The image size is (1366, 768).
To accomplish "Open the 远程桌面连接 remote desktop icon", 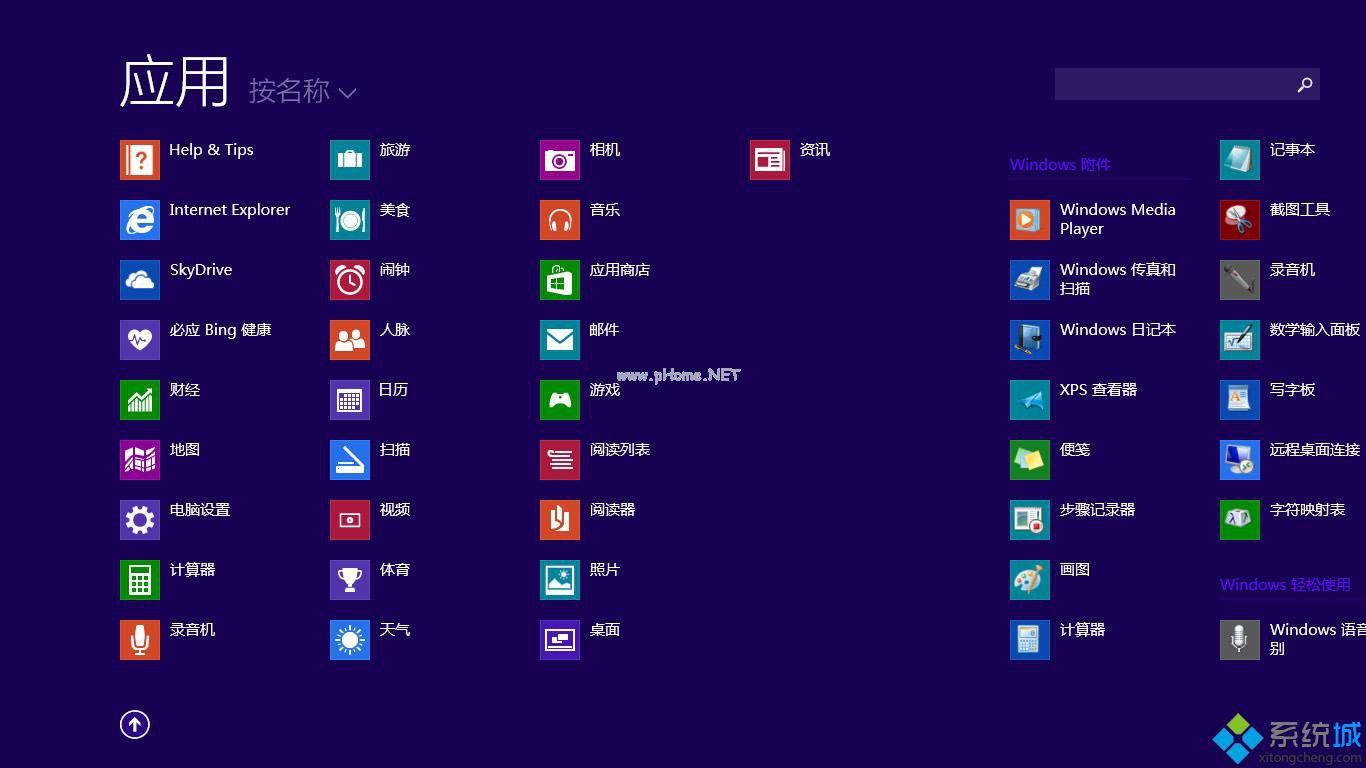I will (x=1240, y=460).
